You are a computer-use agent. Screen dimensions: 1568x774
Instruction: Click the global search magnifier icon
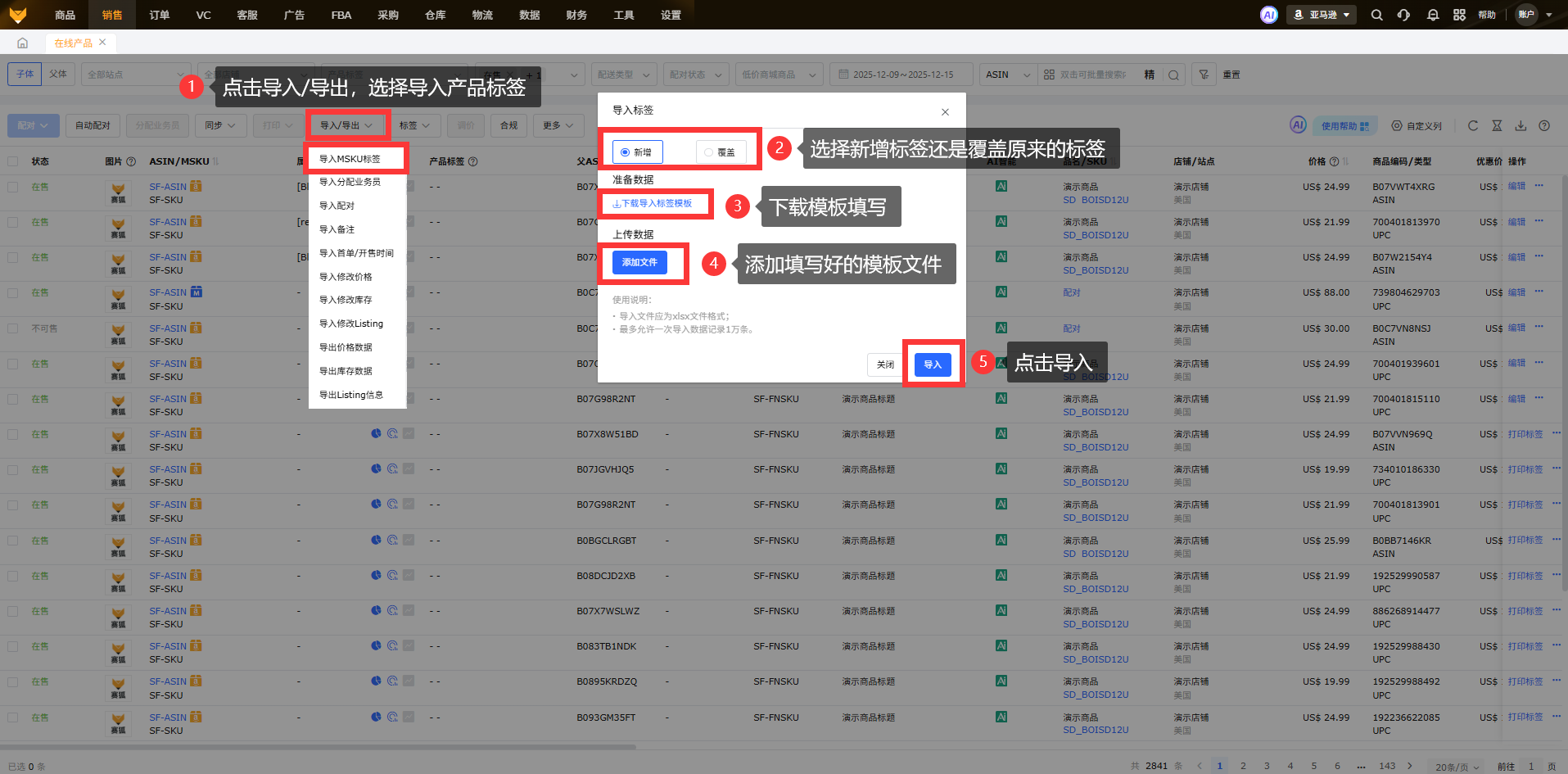1377,15
